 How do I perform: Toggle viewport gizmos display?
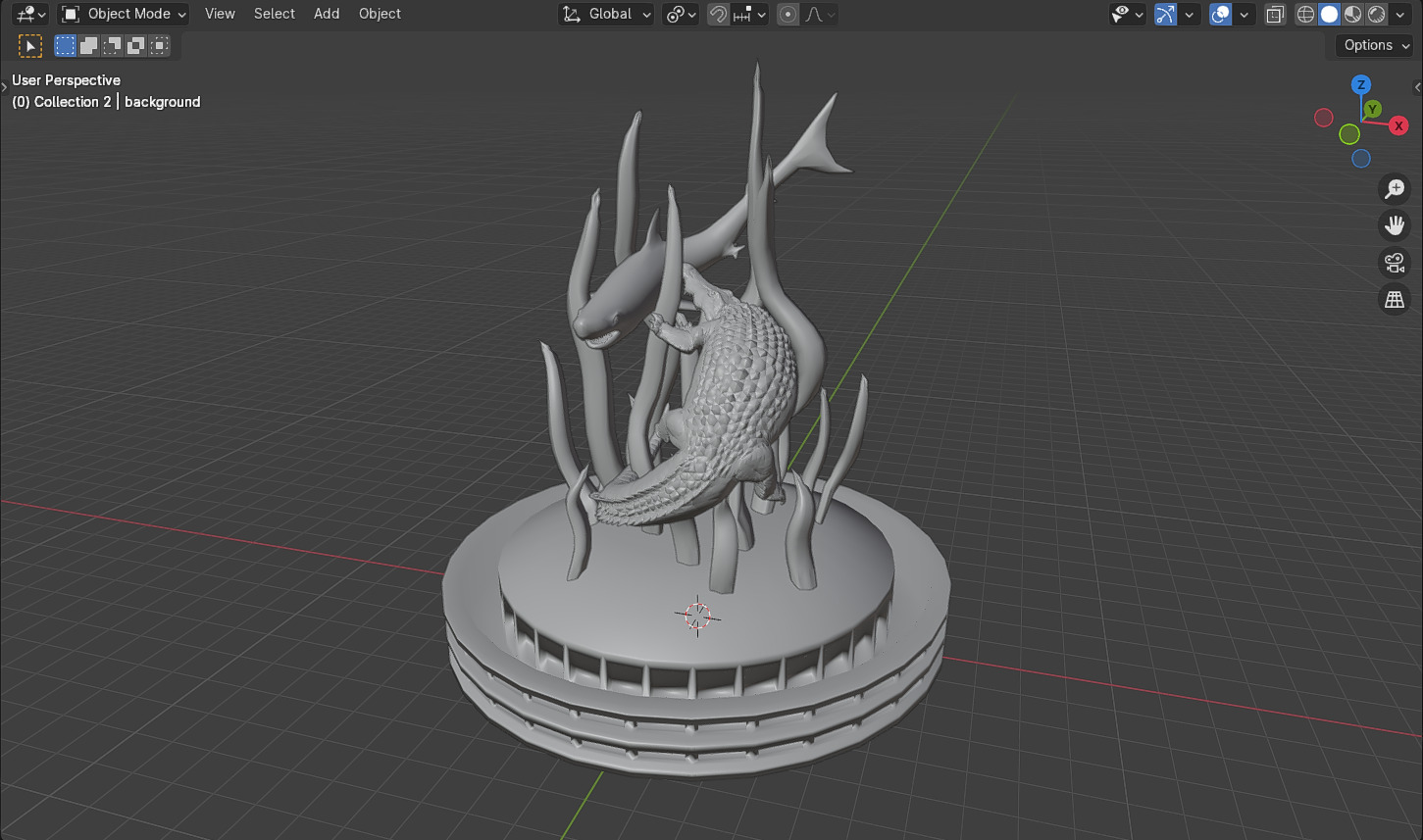pos(1165,14)
